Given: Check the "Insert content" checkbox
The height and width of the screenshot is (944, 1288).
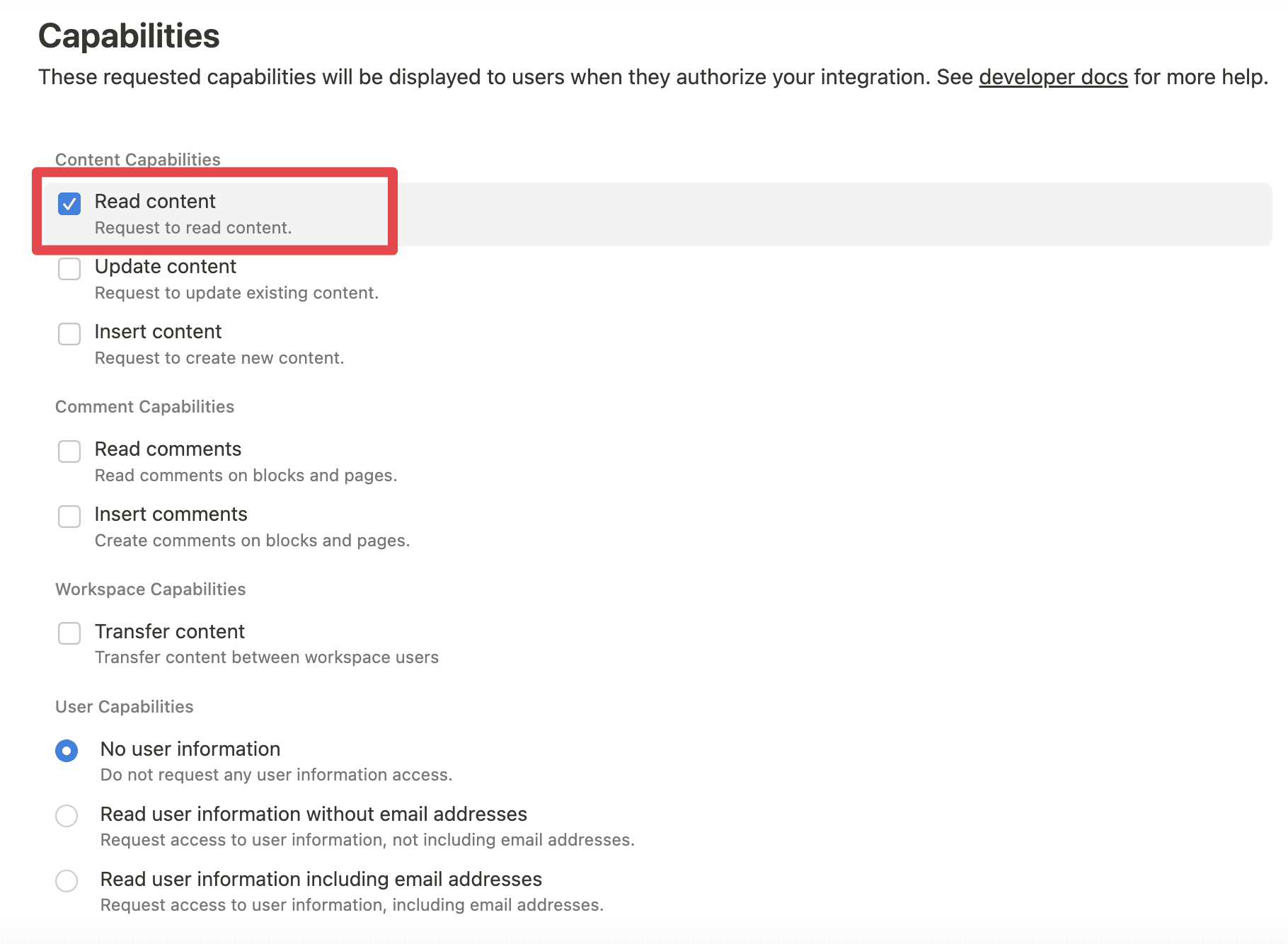Looking at the screenshot, I should [69, 334].
